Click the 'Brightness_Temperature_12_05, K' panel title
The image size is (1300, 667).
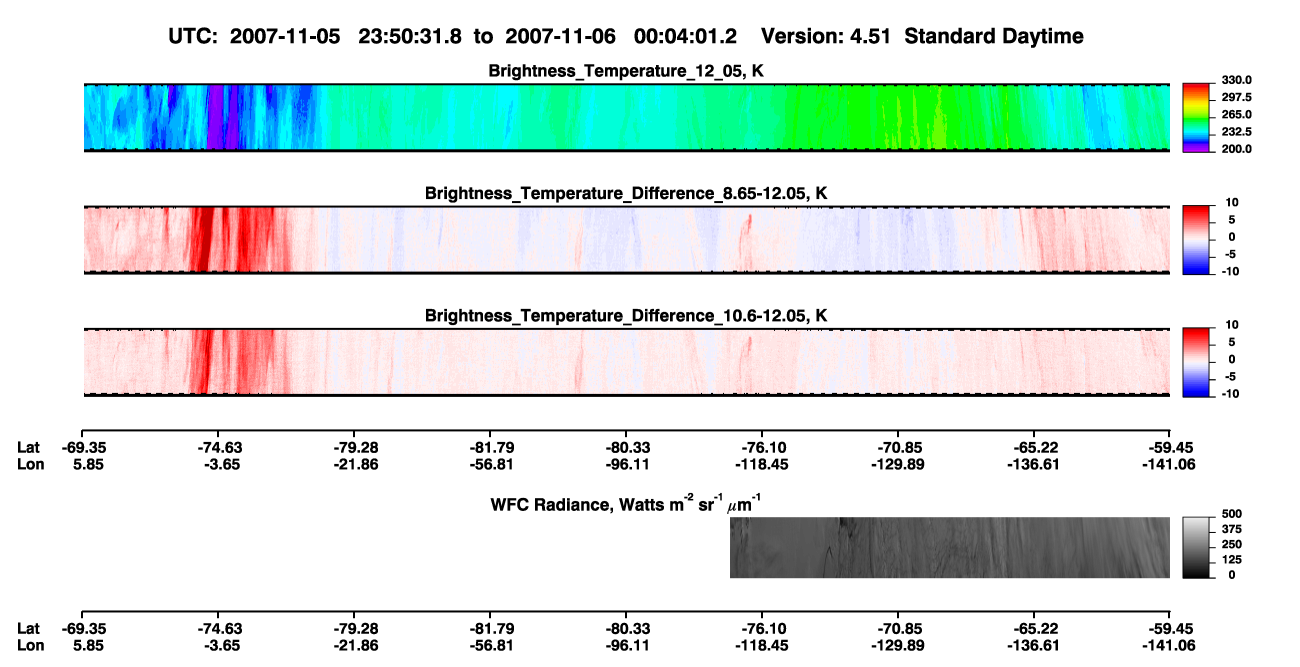click(627, 71)
